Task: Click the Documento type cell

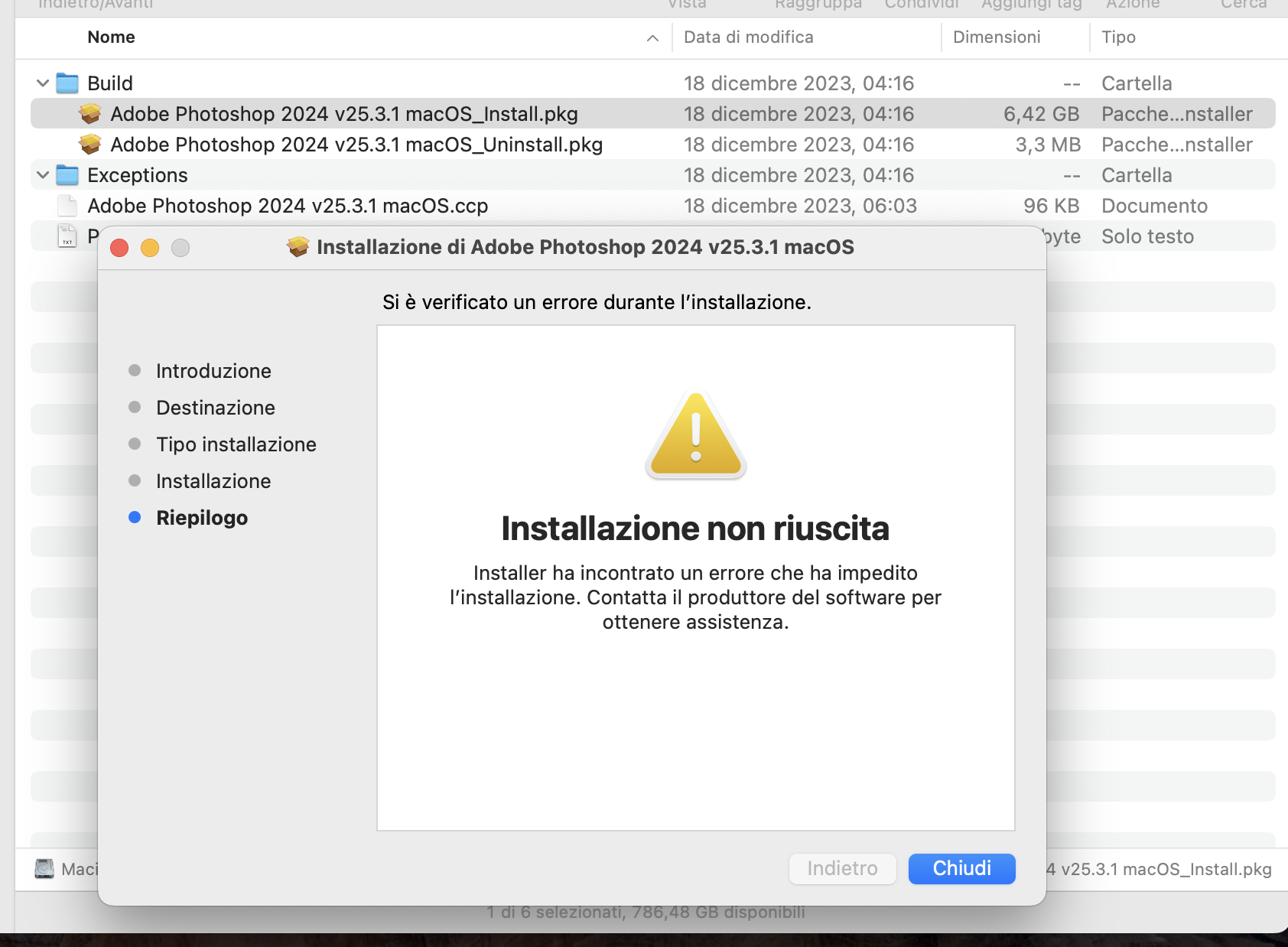Action: pos(1154,206)
